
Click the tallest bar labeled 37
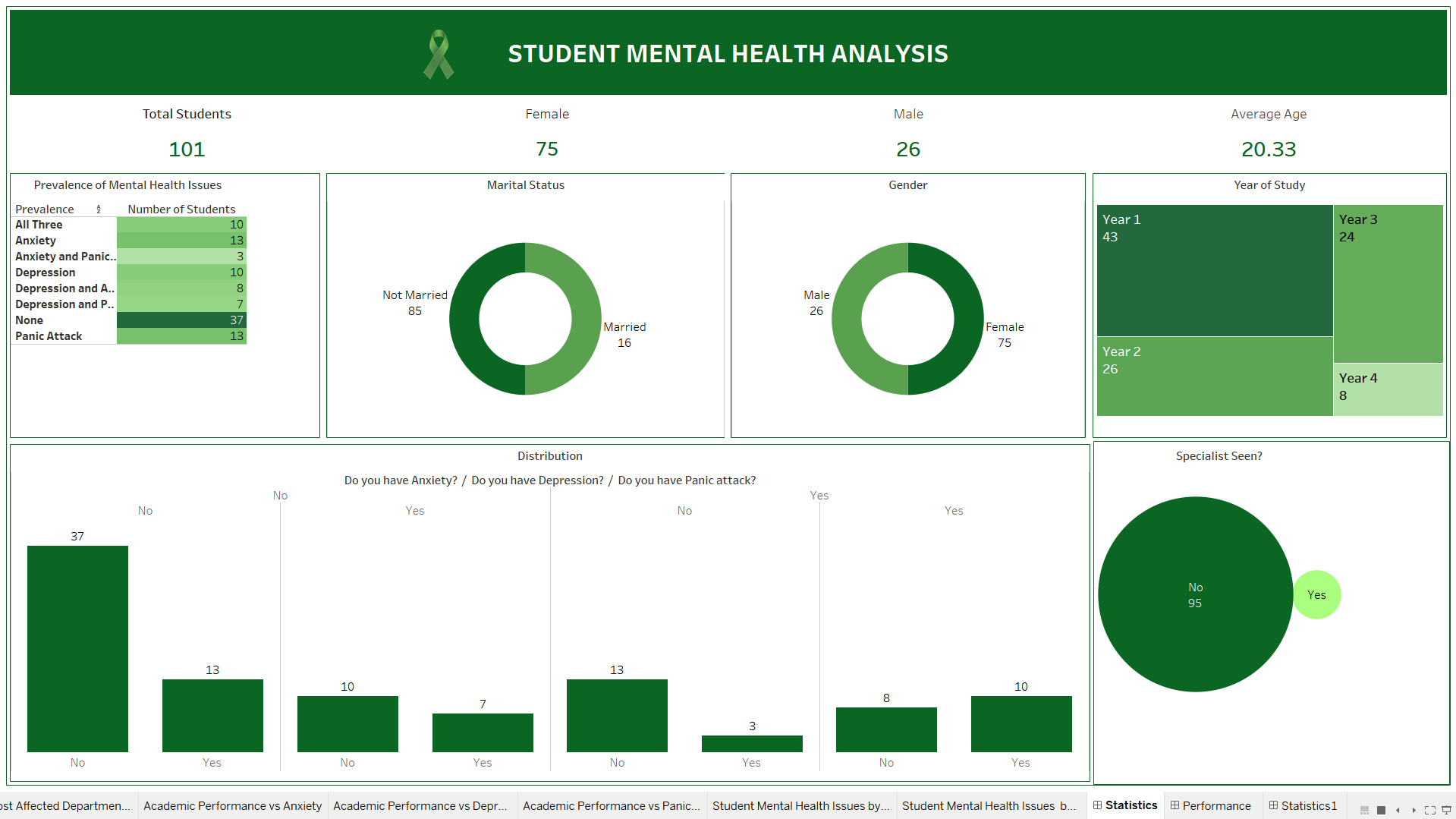[77, 648]
